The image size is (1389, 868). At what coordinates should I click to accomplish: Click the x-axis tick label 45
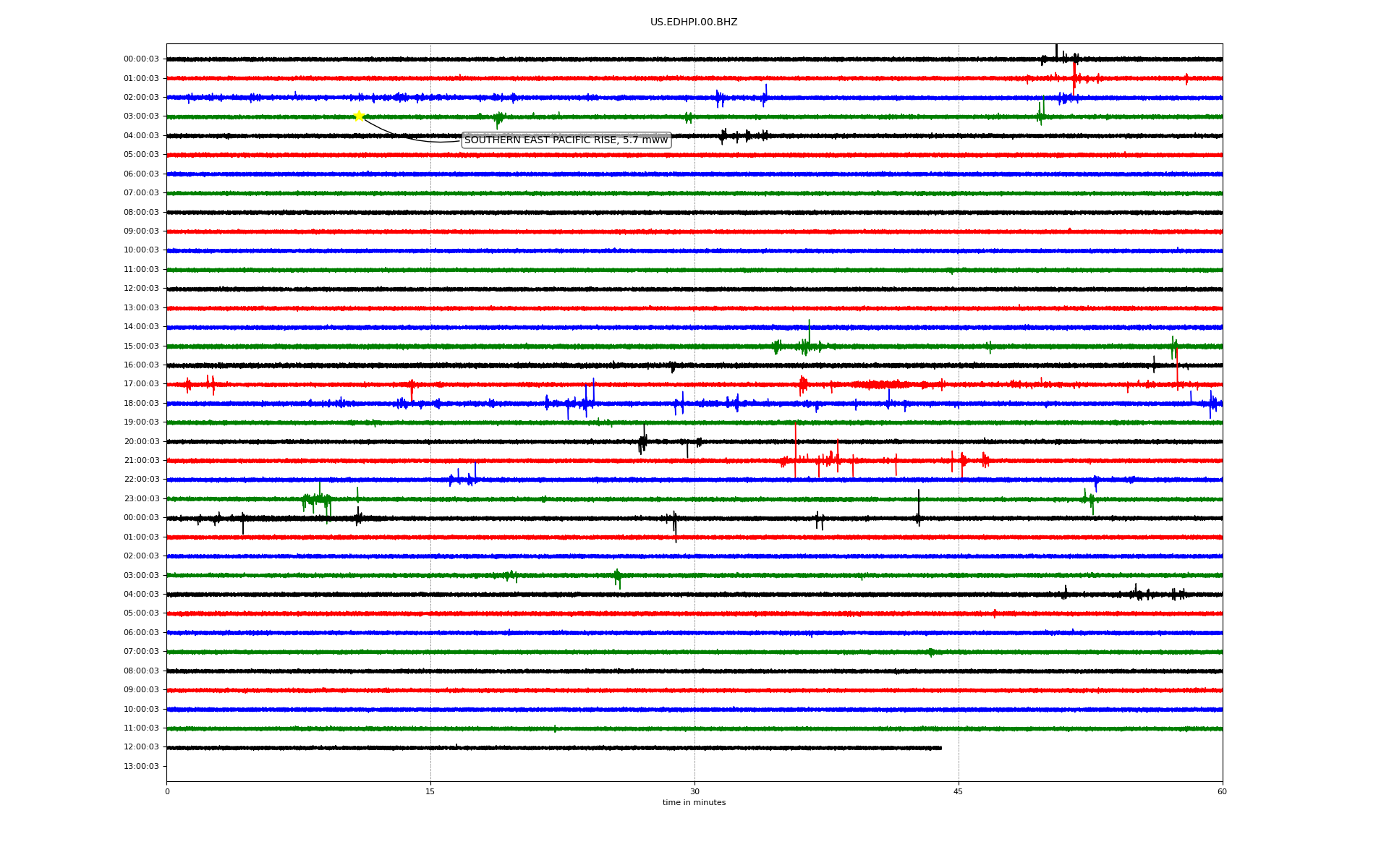click(959, 791)
